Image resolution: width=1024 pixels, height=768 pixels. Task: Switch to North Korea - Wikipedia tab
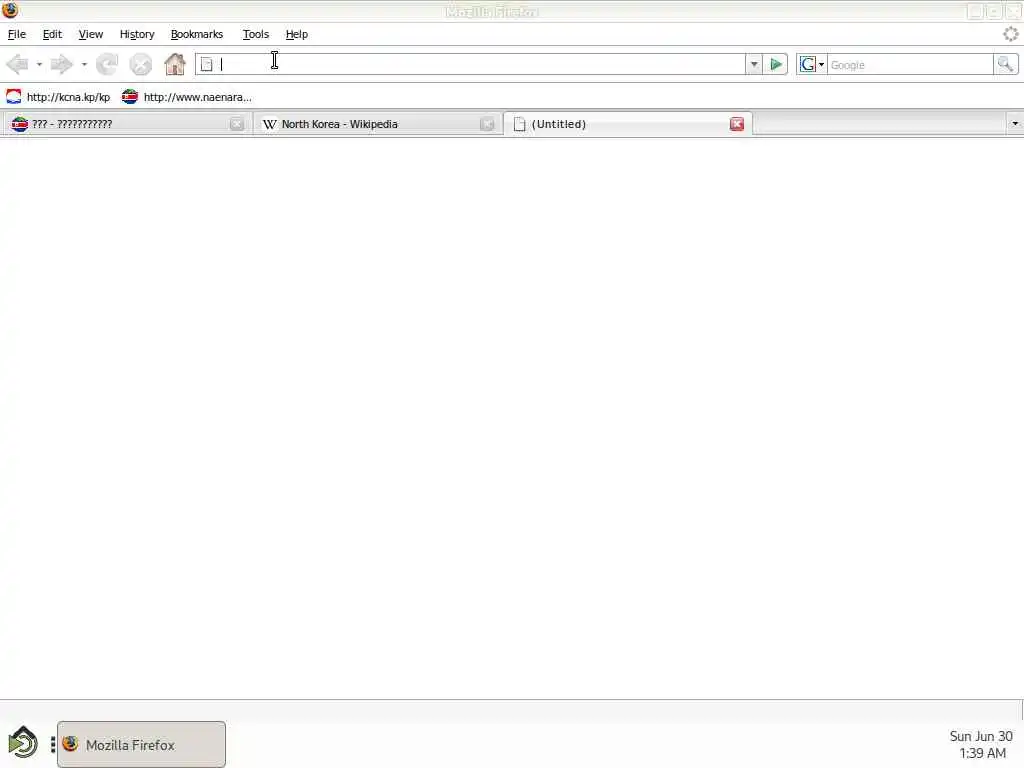(x=377, y=124)
